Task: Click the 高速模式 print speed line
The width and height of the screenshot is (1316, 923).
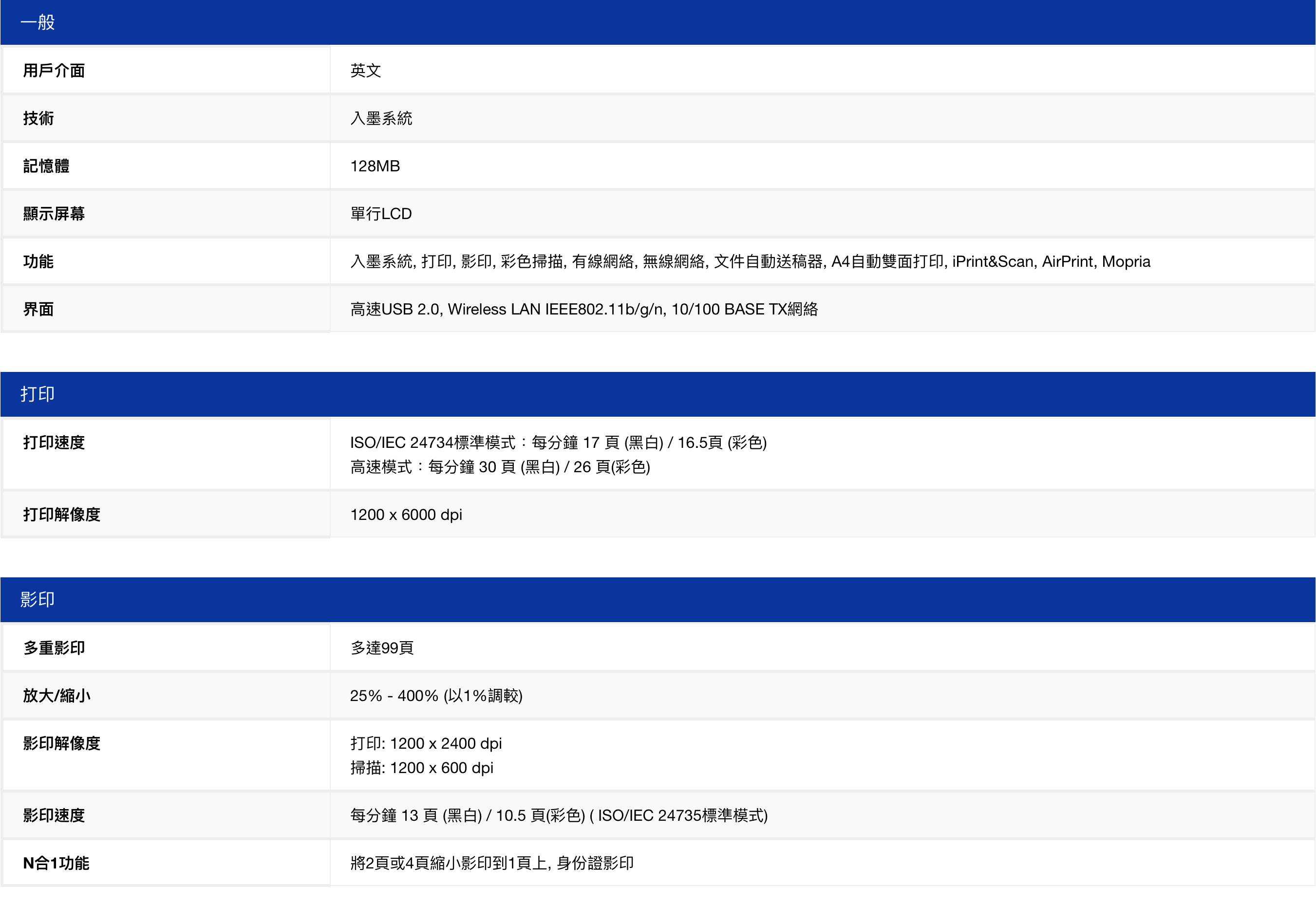Action: [x=500, y=467]
